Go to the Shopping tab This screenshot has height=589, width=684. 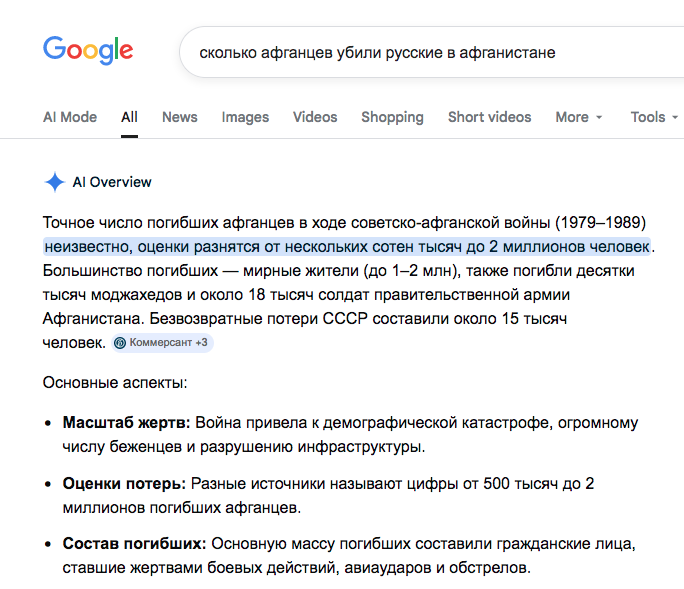click(392, 117)
